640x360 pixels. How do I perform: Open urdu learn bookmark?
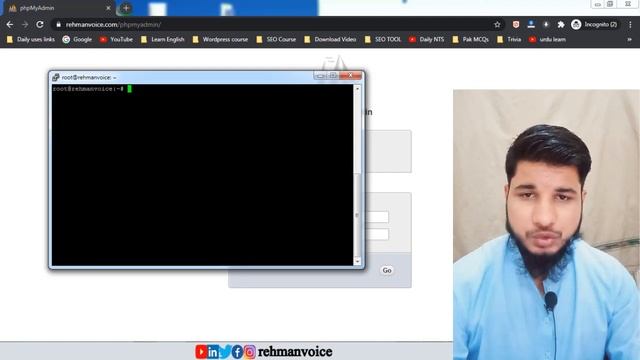(x=547, y=39)
